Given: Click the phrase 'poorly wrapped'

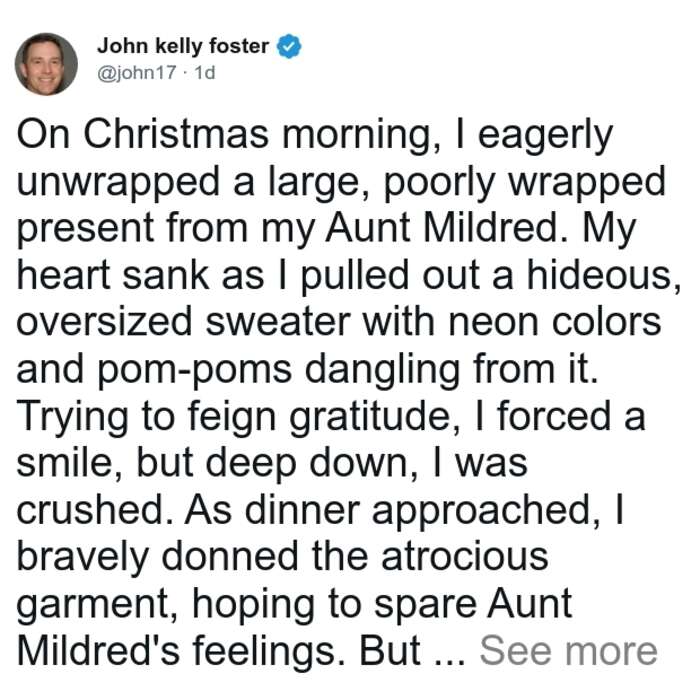Looking at the screenshot, I should pos(525,183).
